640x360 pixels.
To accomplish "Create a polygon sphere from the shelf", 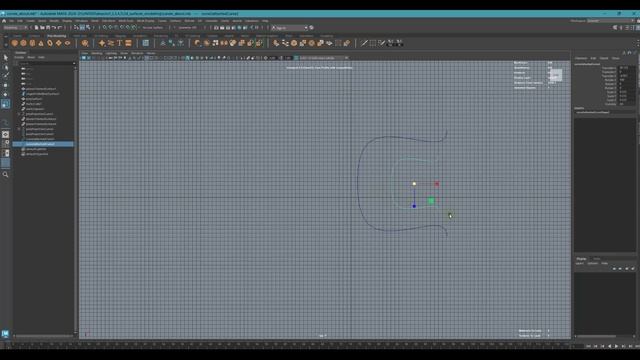I will (x=15, y=43).
